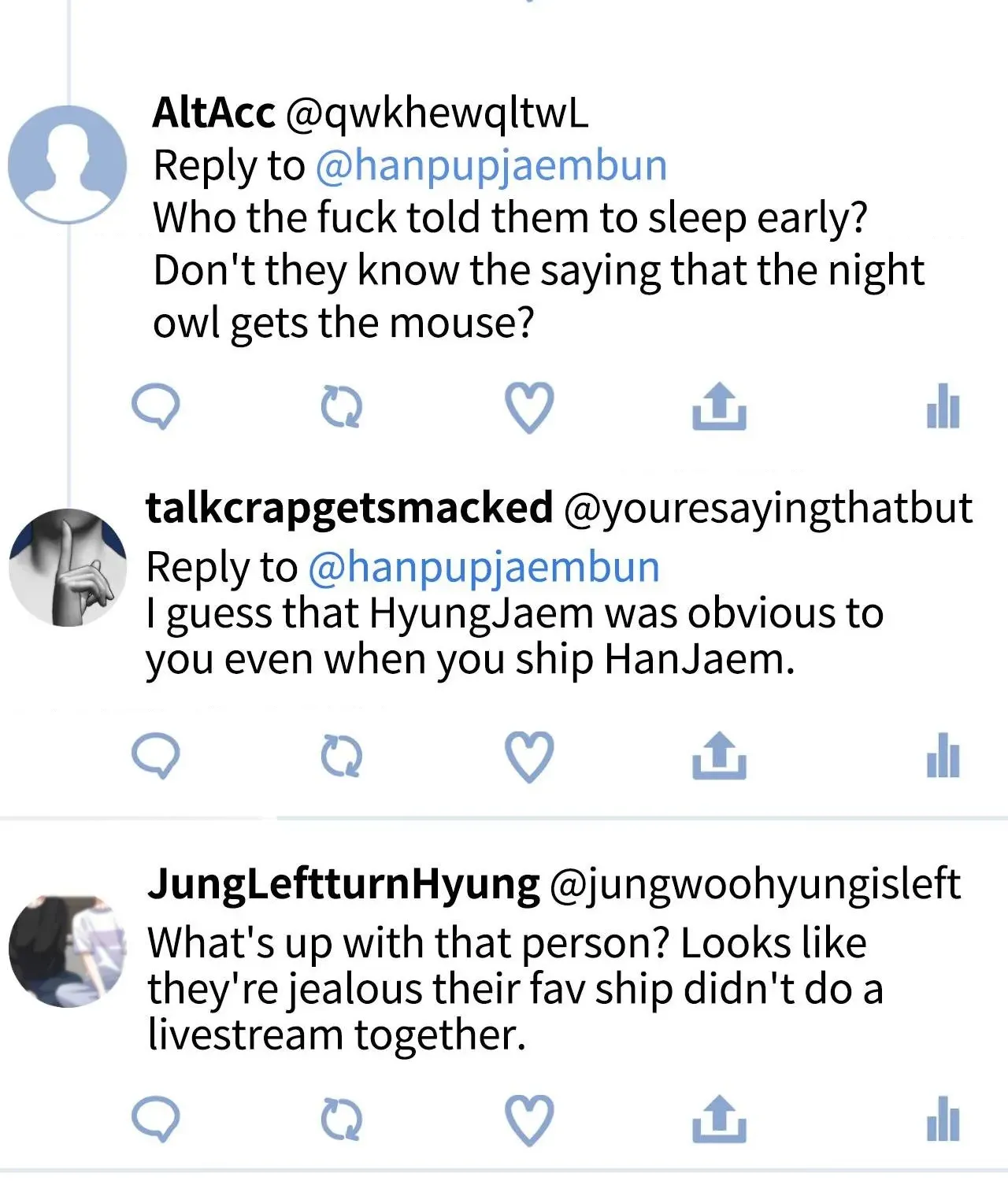Open talkcrapgetsmacked's shushing finger avatar
Screen dimensions: 1008x1181
click(68, 568)
